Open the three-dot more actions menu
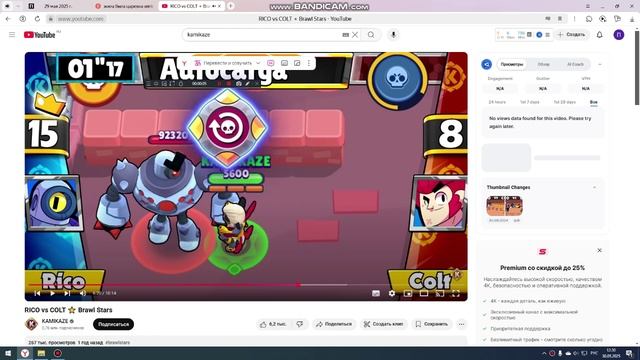The width and height of the screenshot is (640, 360). (461, 324)
